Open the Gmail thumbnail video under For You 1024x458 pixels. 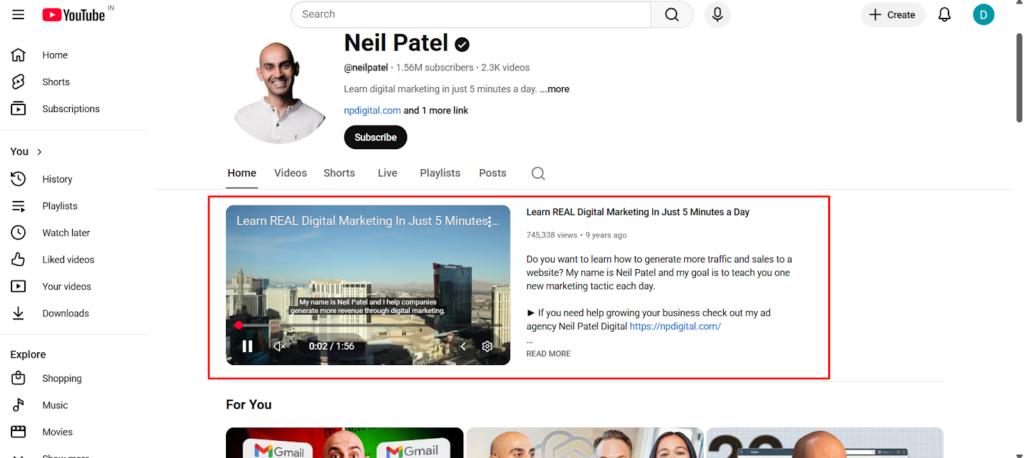click(345, 443)
